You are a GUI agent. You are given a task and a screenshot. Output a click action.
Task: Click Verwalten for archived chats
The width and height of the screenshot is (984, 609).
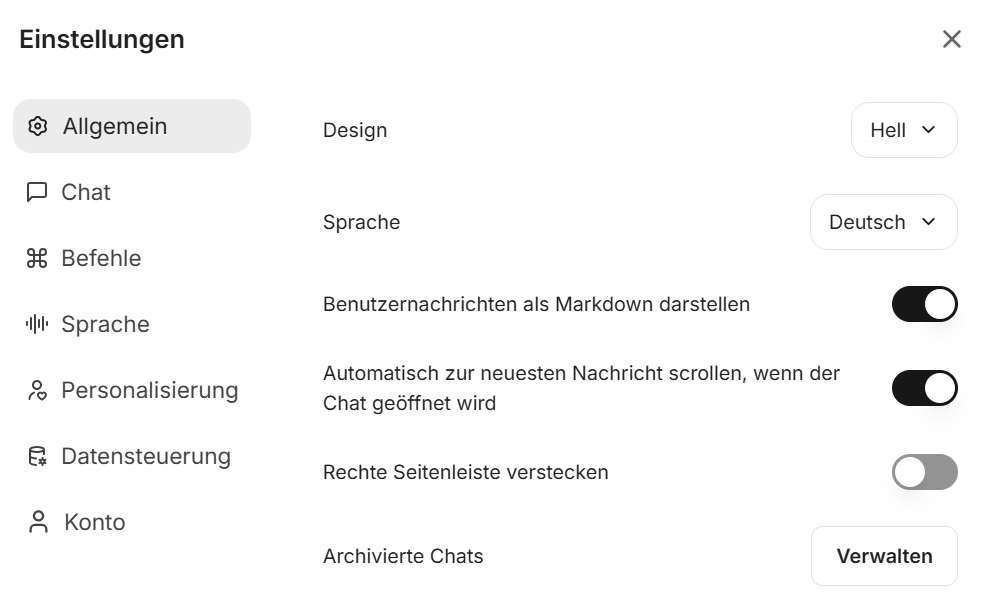point(884,556)
